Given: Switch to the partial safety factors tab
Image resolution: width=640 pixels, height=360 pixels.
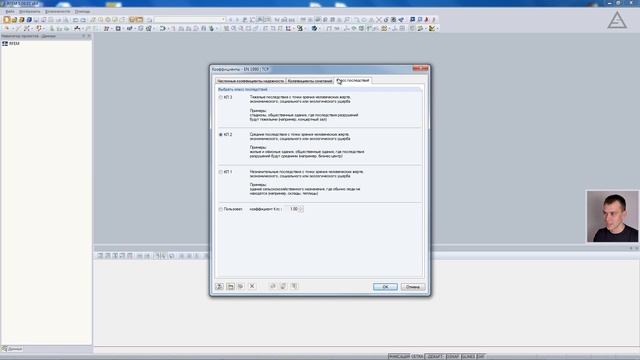Looking at the screenshot, I should (250, 81).
